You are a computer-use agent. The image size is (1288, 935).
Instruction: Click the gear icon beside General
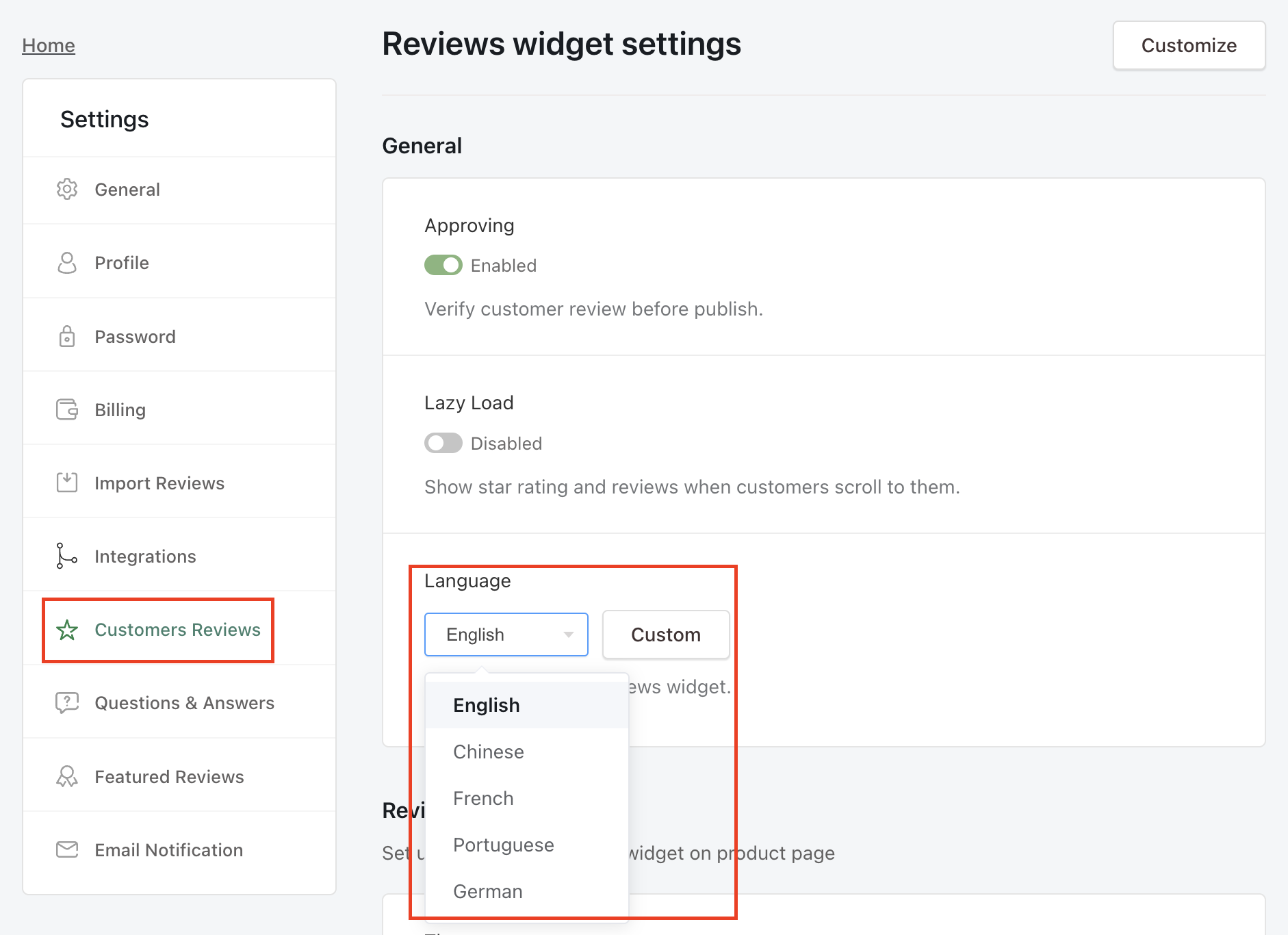coord(67,190)
